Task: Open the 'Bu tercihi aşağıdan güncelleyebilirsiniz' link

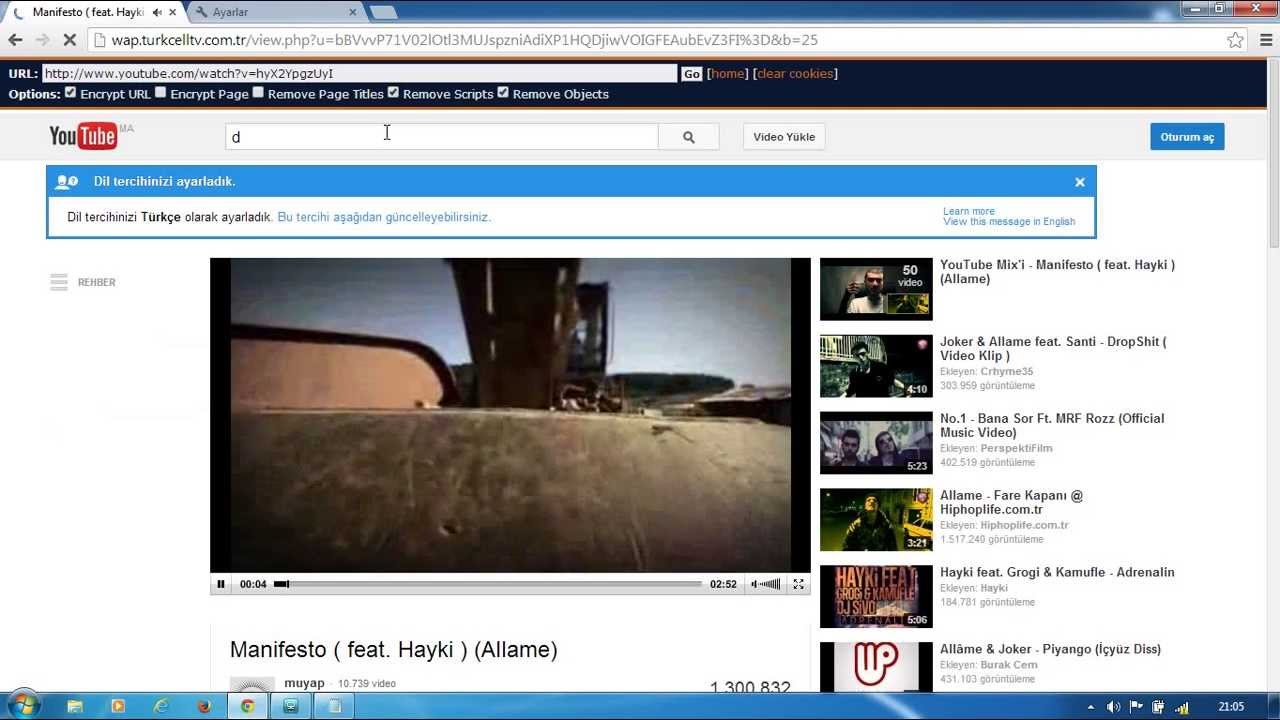Action: pyautogui.click(x=384, y=217)
